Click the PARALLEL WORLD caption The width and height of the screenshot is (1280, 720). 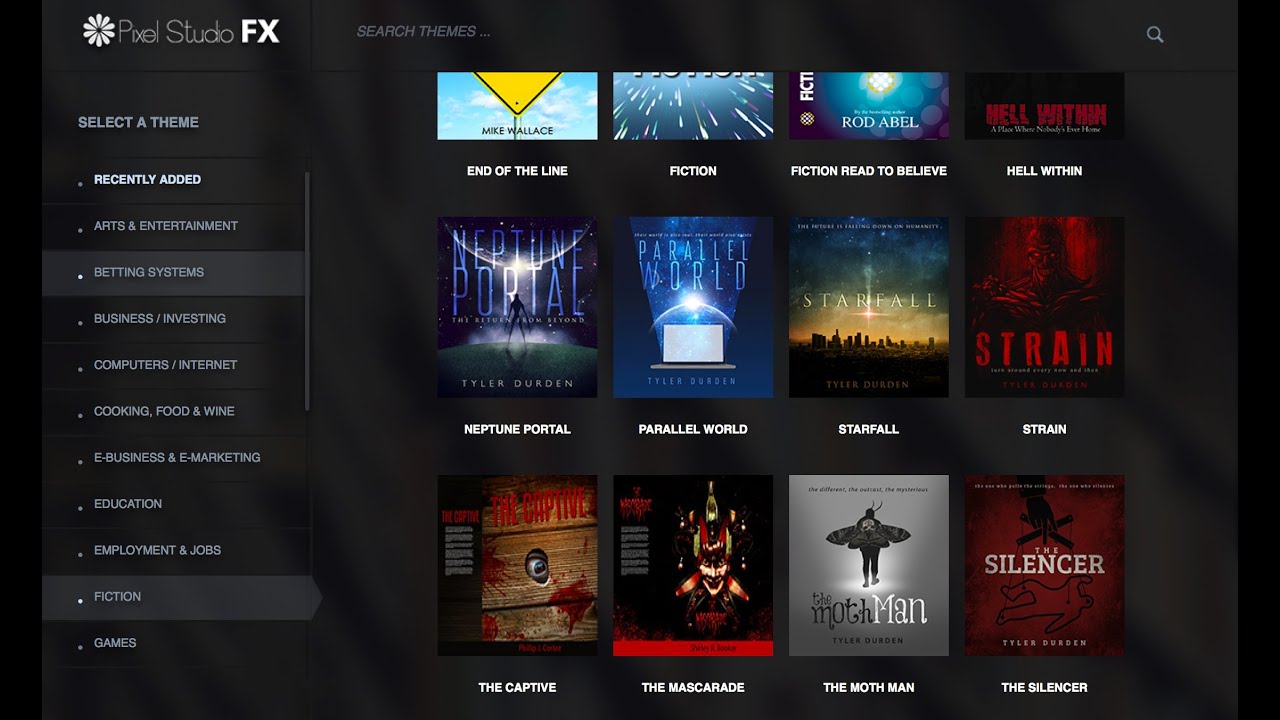693,429
